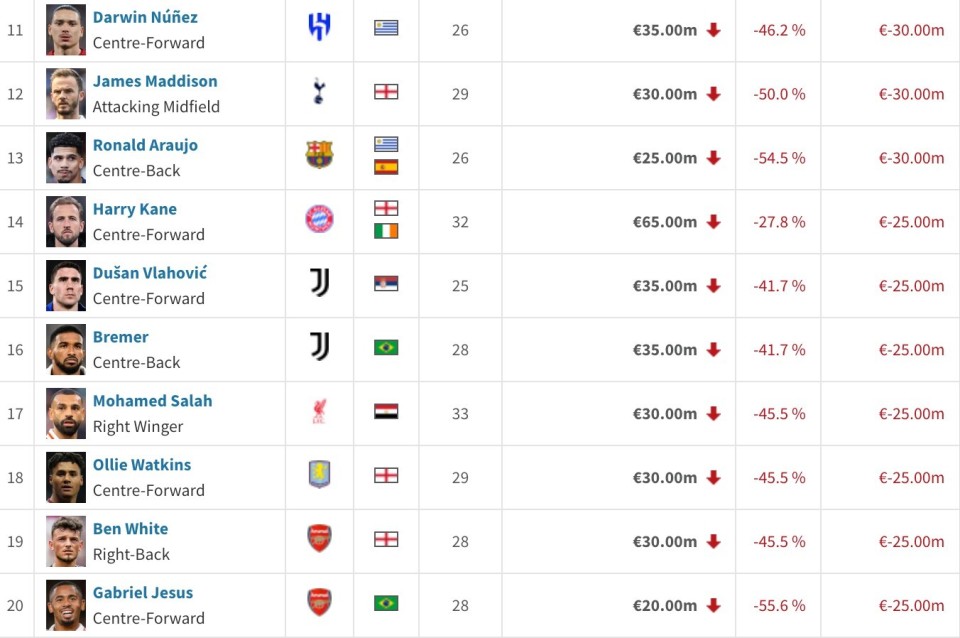Click Harry Kane's €65.00m market value
The image size is (960, 638).
(x=664, y=222)
